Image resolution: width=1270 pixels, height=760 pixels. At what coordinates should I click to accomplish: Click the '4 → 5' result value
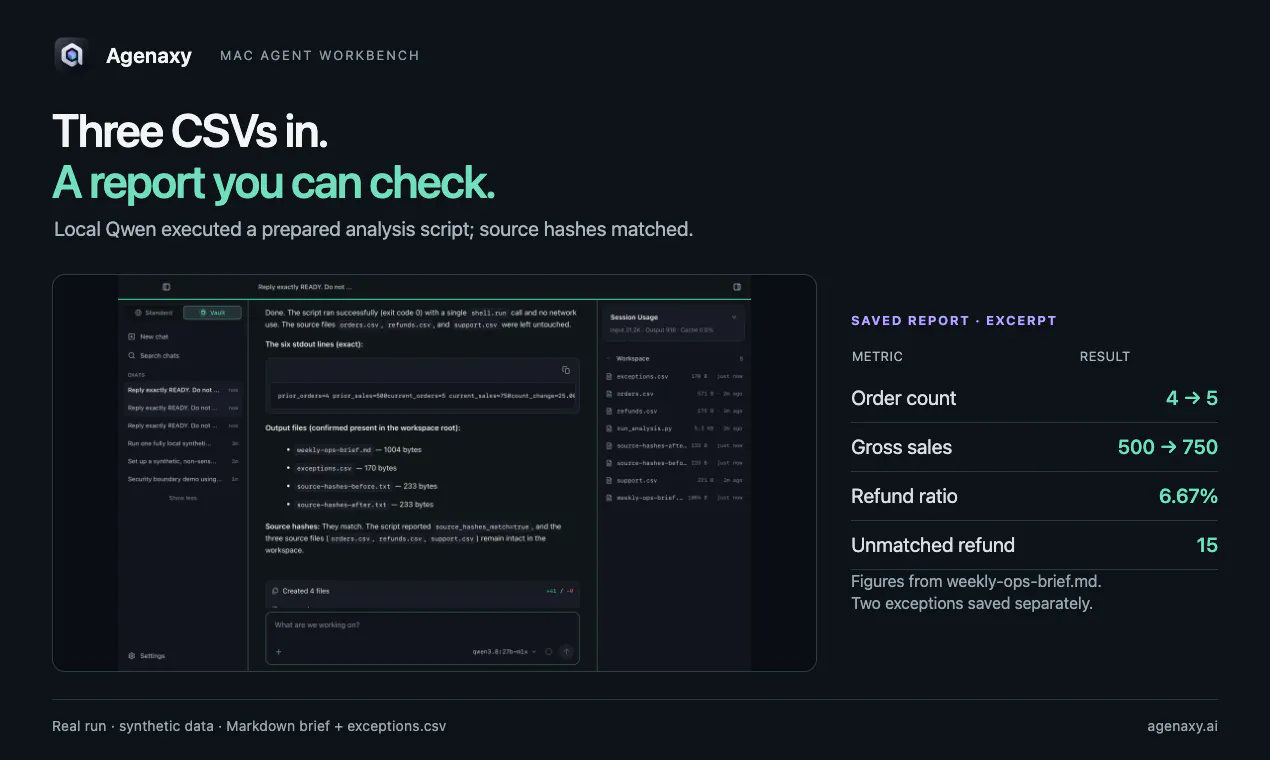pyautogui.click(x=1192, y=398)
